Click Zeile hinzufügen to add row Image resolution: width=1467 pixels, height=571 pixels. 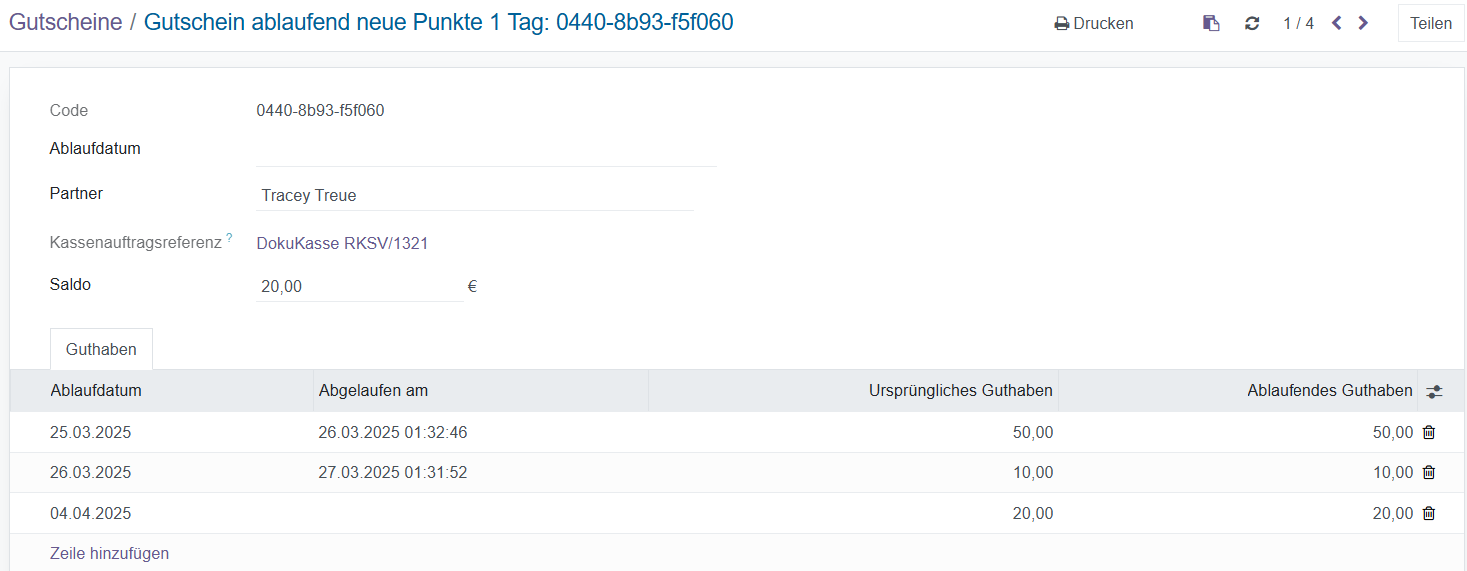tap(109, 553)
